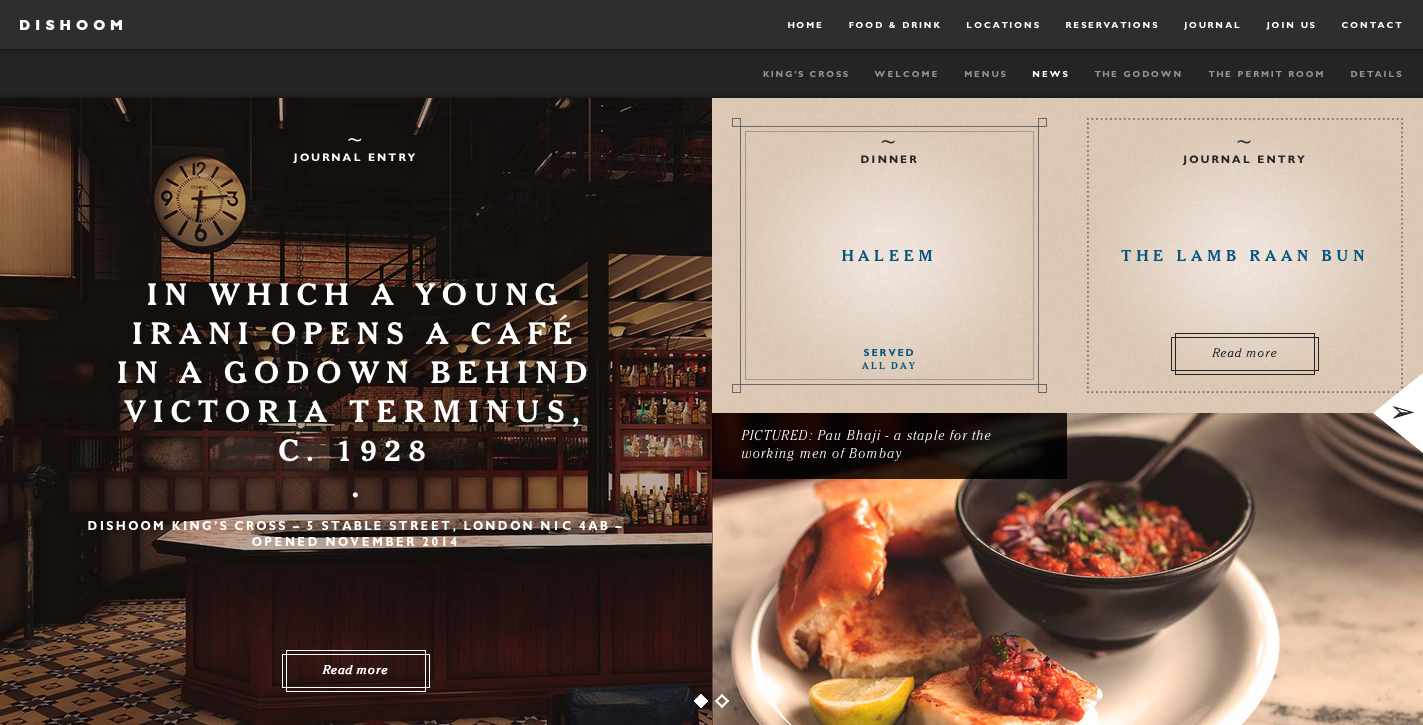Open the Food & Drink menu
Screen dimensions: 1423x725
point(895,25)
